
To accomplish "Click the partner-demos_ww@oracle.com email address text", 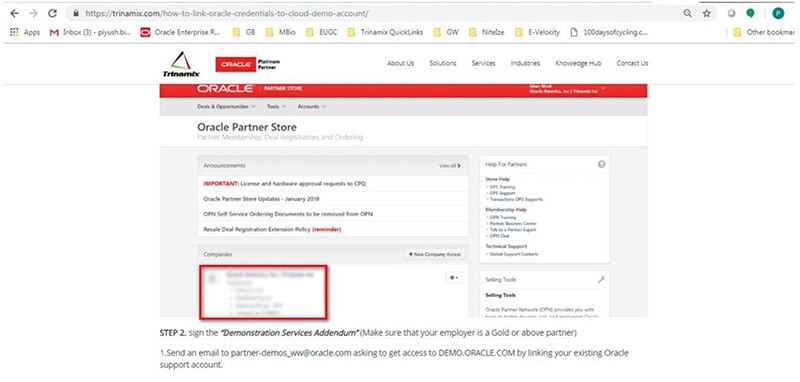I will [291, 353].
